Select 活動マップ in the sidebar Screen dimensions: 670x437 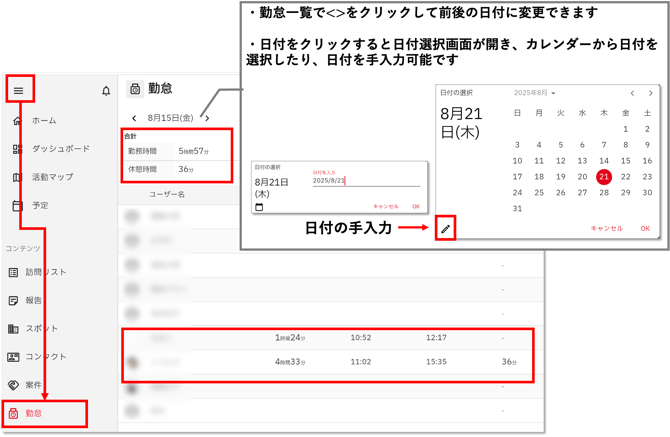52,177
